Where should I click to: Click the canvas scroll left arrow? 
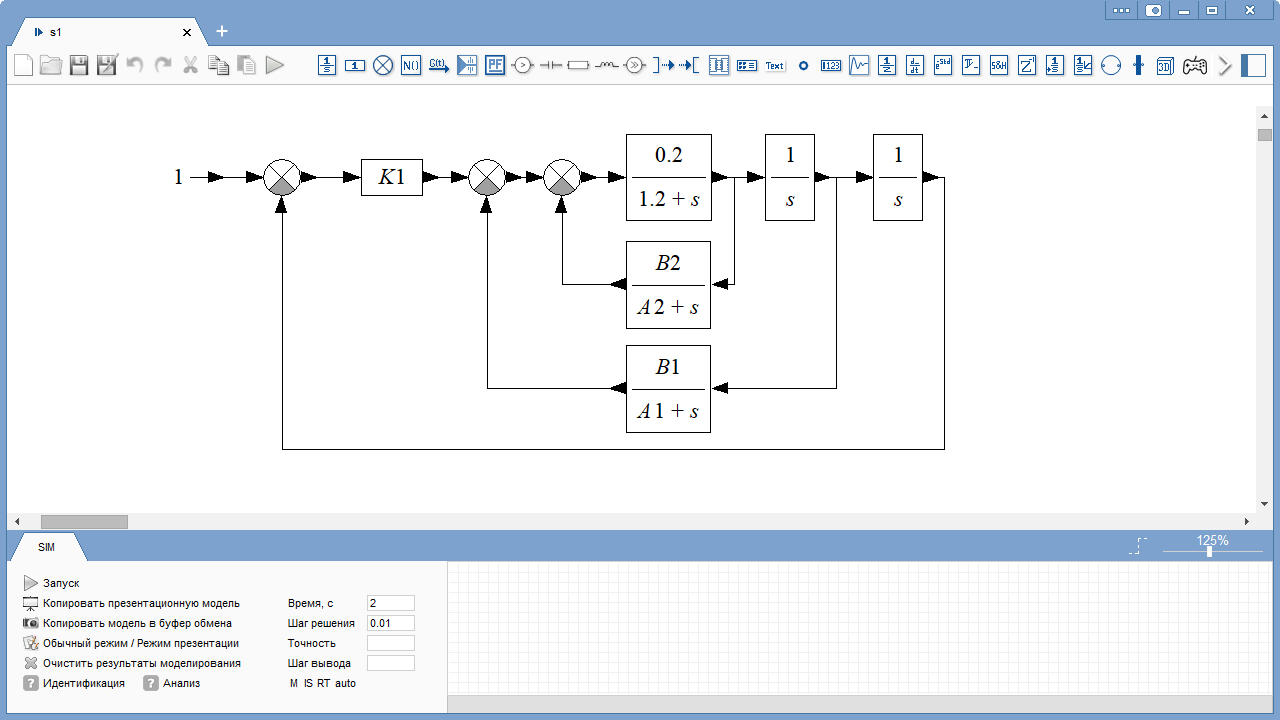tap(16, 522)
